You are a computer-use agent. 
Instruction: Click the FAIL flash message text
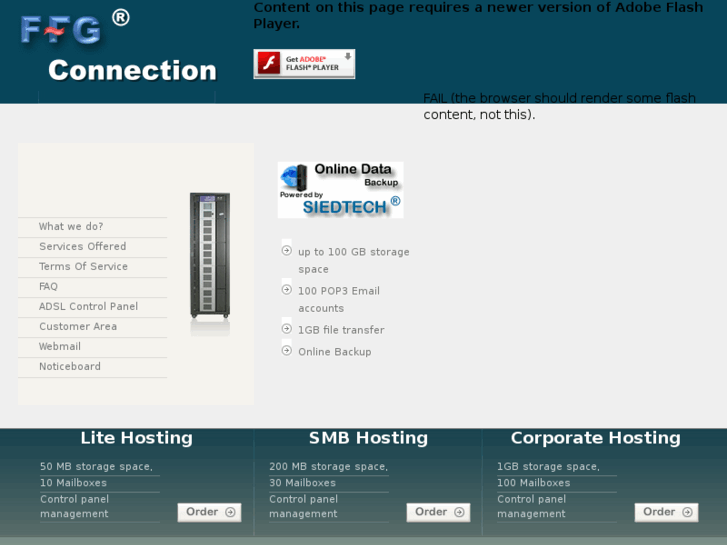pos(560,106)
